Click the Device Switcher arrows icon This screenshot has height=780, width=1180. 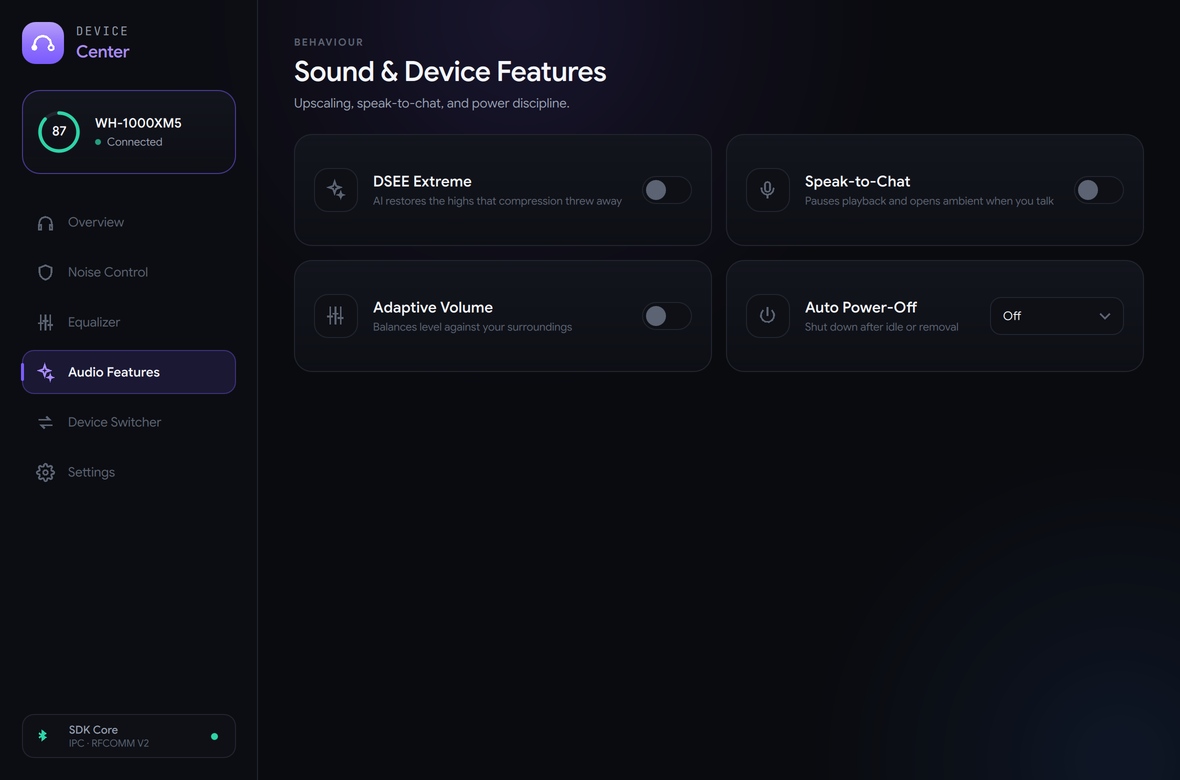click(45, 422)
